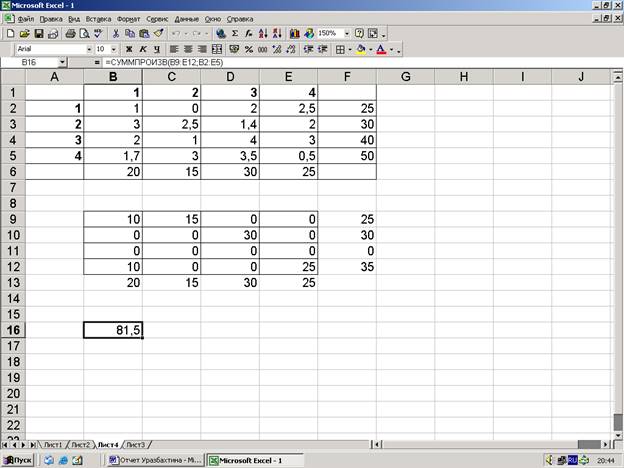
Task: Click the RU language indicator in tray
Action: 573,460
